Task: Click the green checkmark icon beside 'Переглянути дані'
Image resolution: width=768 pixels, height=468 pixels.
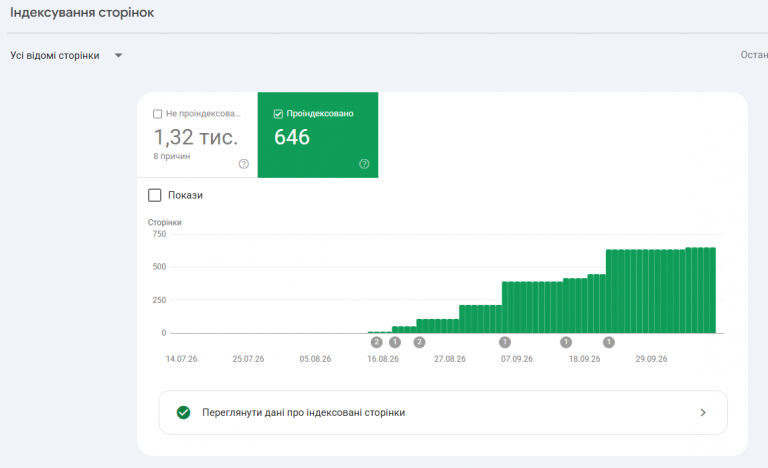Action: coord(184,413)
